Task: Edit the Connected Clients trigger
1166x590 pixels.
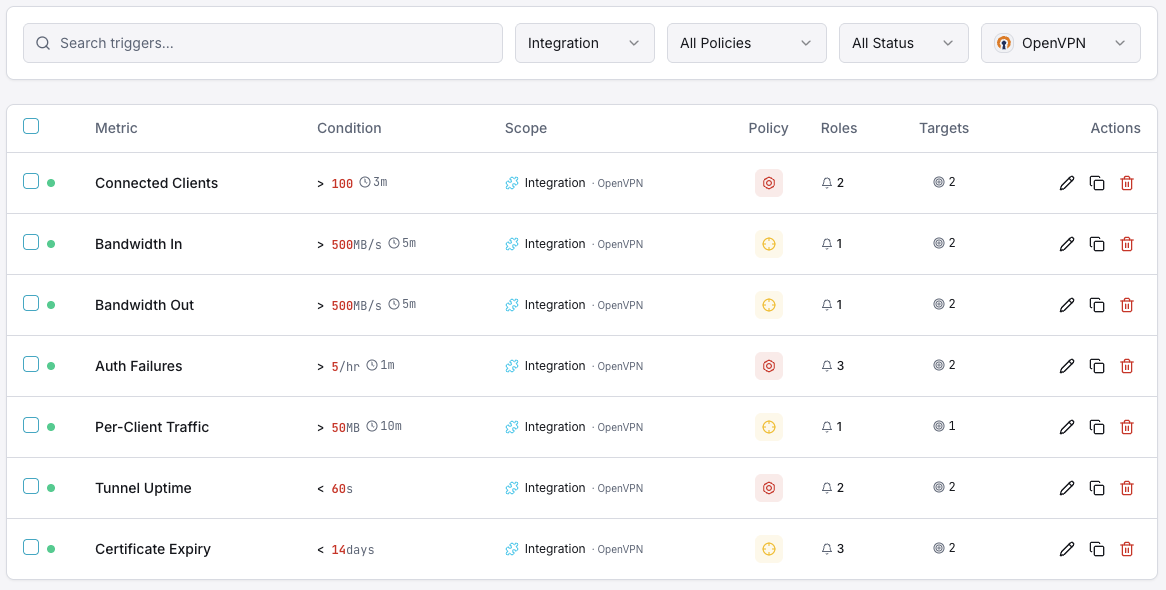Action: [x=1067, y=183]
